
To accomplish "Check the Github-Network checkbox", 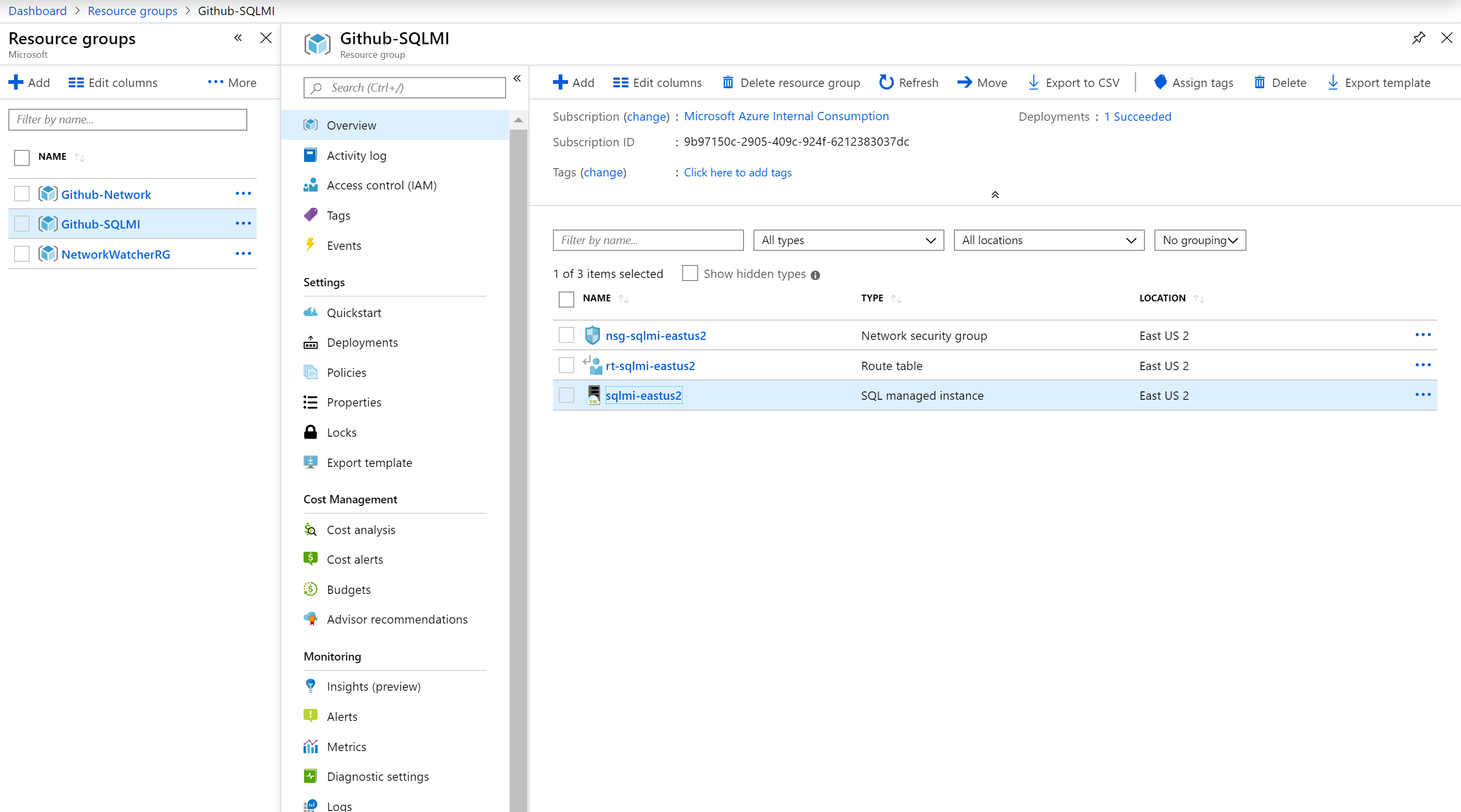I will coord(21,194).
